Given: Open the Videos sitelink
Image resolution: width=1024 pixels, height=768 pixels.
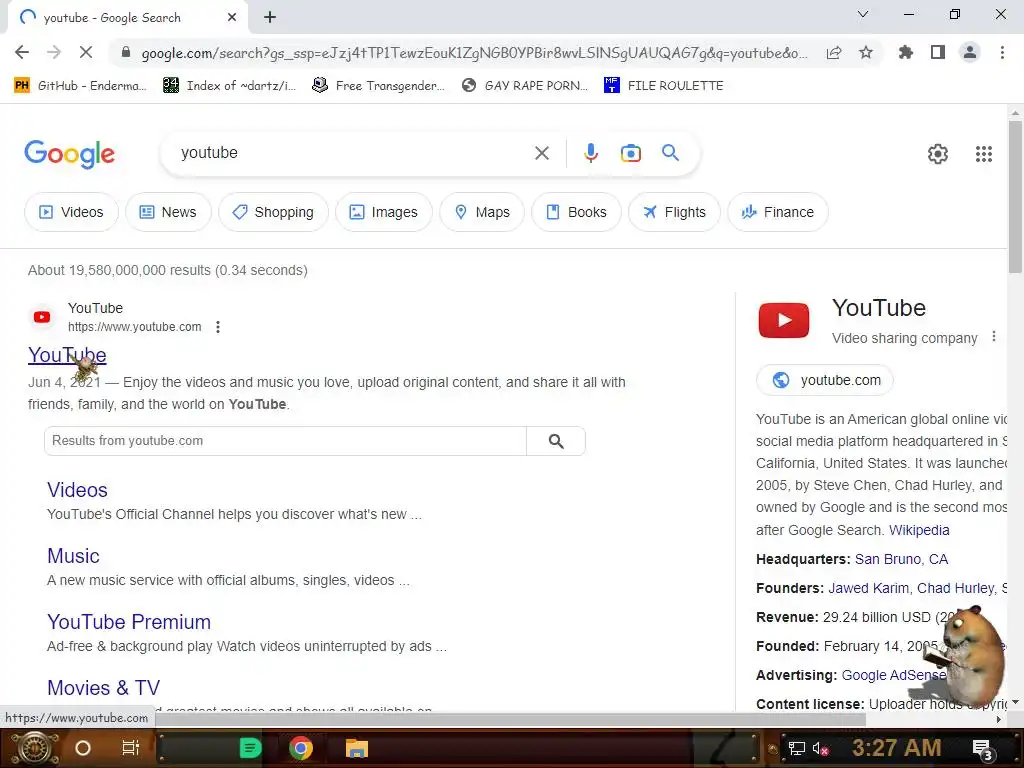Looking at the screenshot, I should tap(77, 490).
